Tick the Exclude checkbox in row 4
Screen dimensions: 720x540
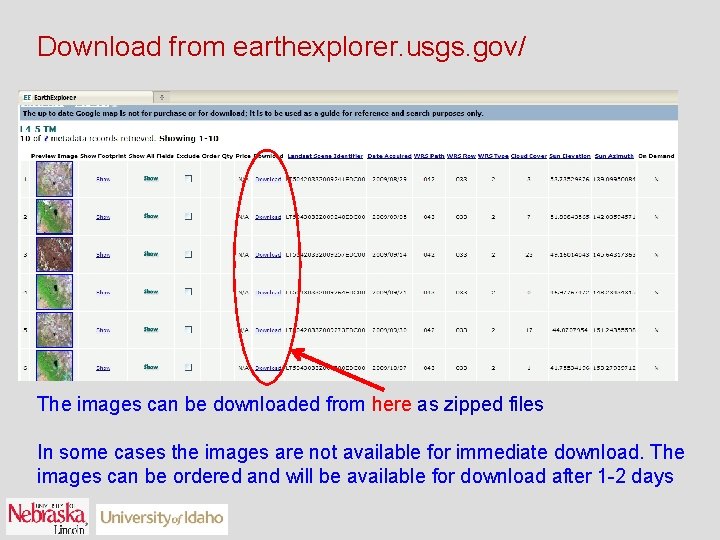pos(188,292)
